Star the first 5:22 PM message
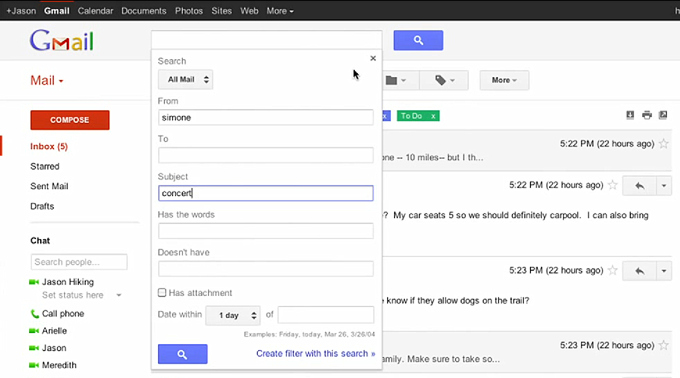 [x=664, y=143]
